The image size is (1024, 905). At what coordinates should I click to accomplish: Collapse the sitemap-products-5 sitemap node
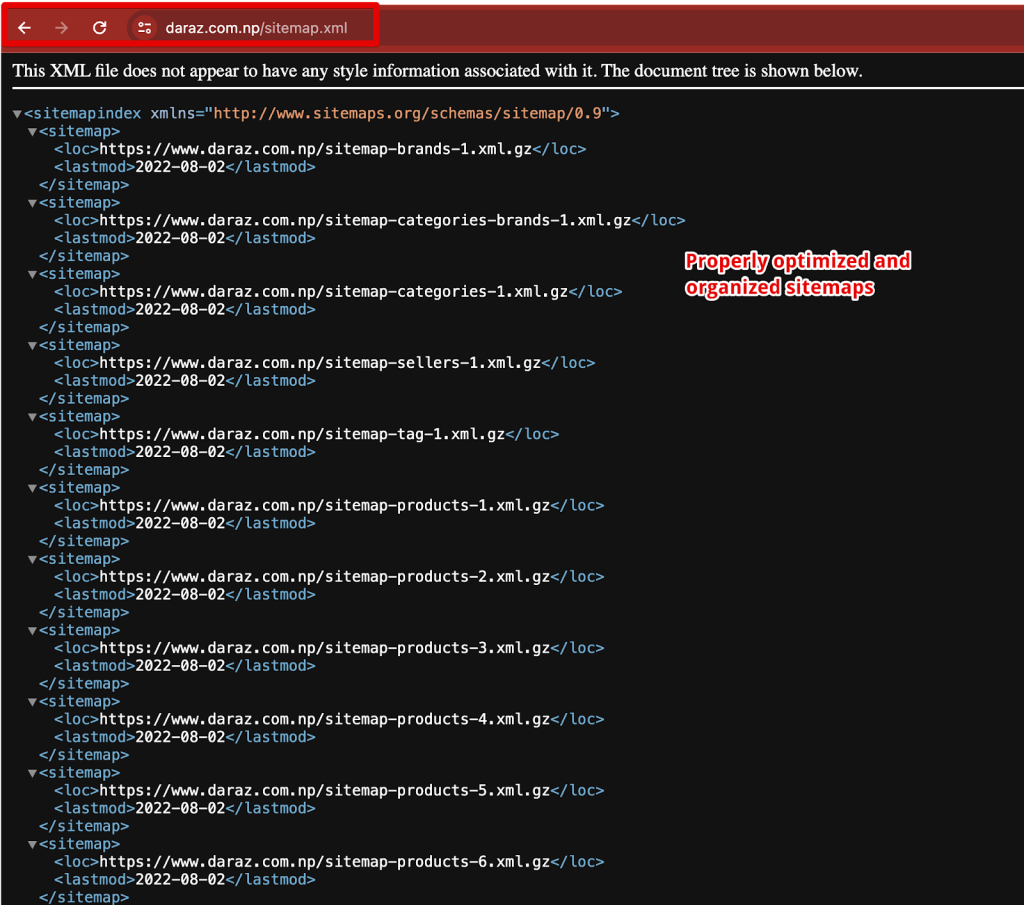tap(32, 773)
